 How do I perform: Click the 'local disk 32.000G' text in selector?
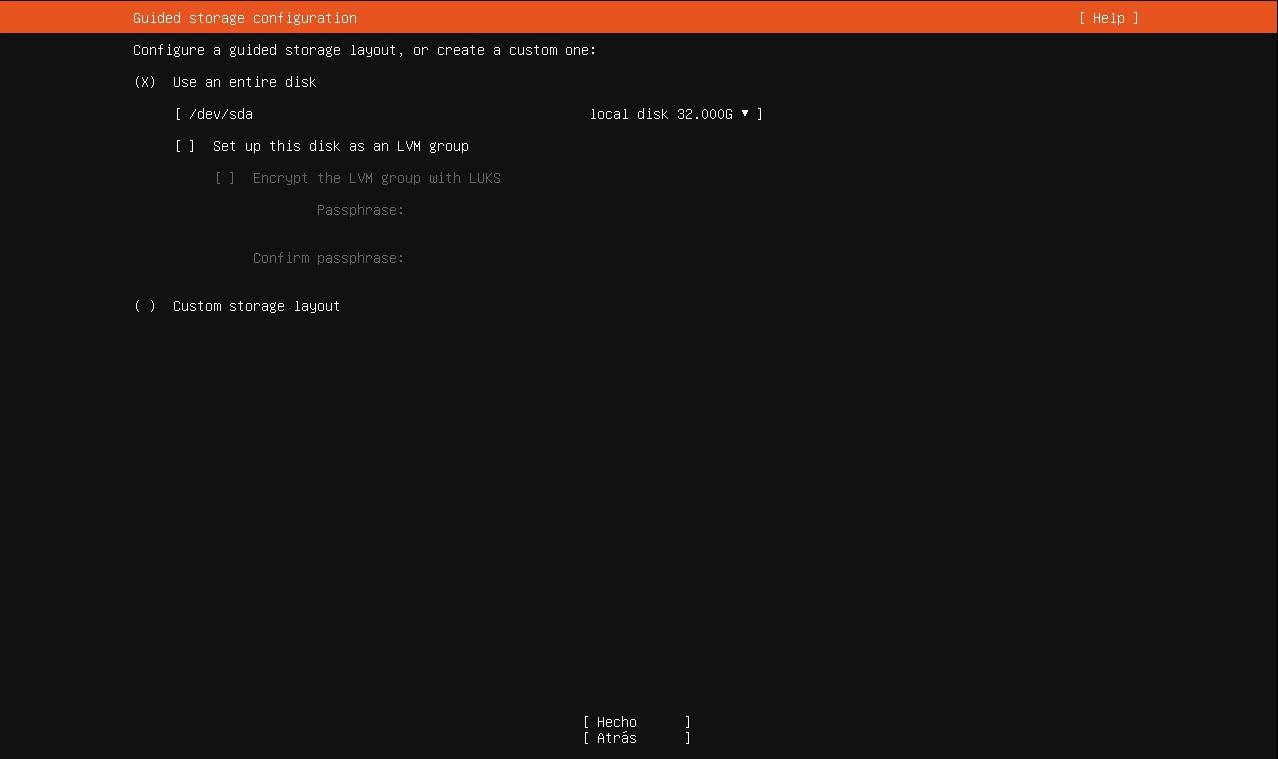tap(660, 114)
